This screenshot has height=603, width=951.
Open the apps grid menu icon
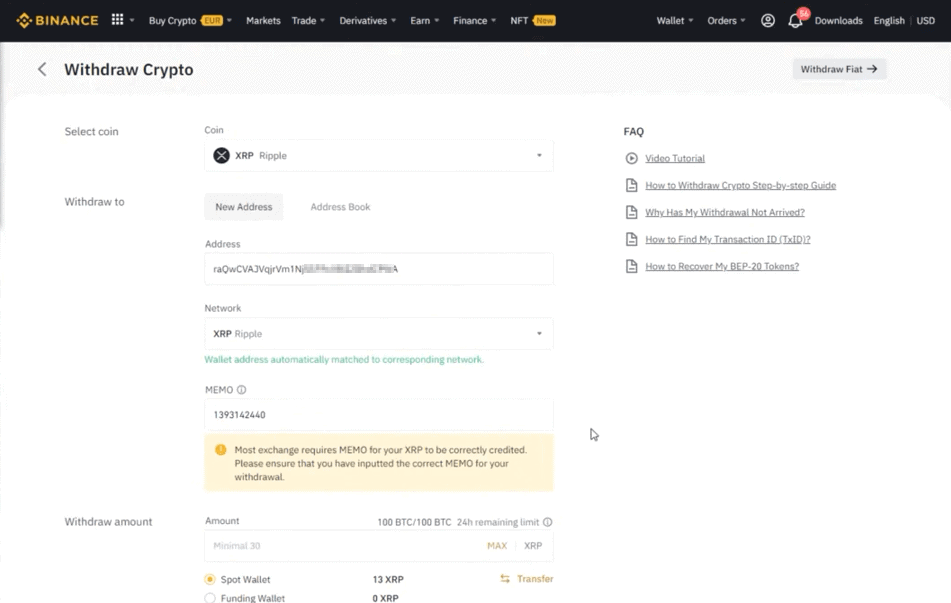point(118,20)
